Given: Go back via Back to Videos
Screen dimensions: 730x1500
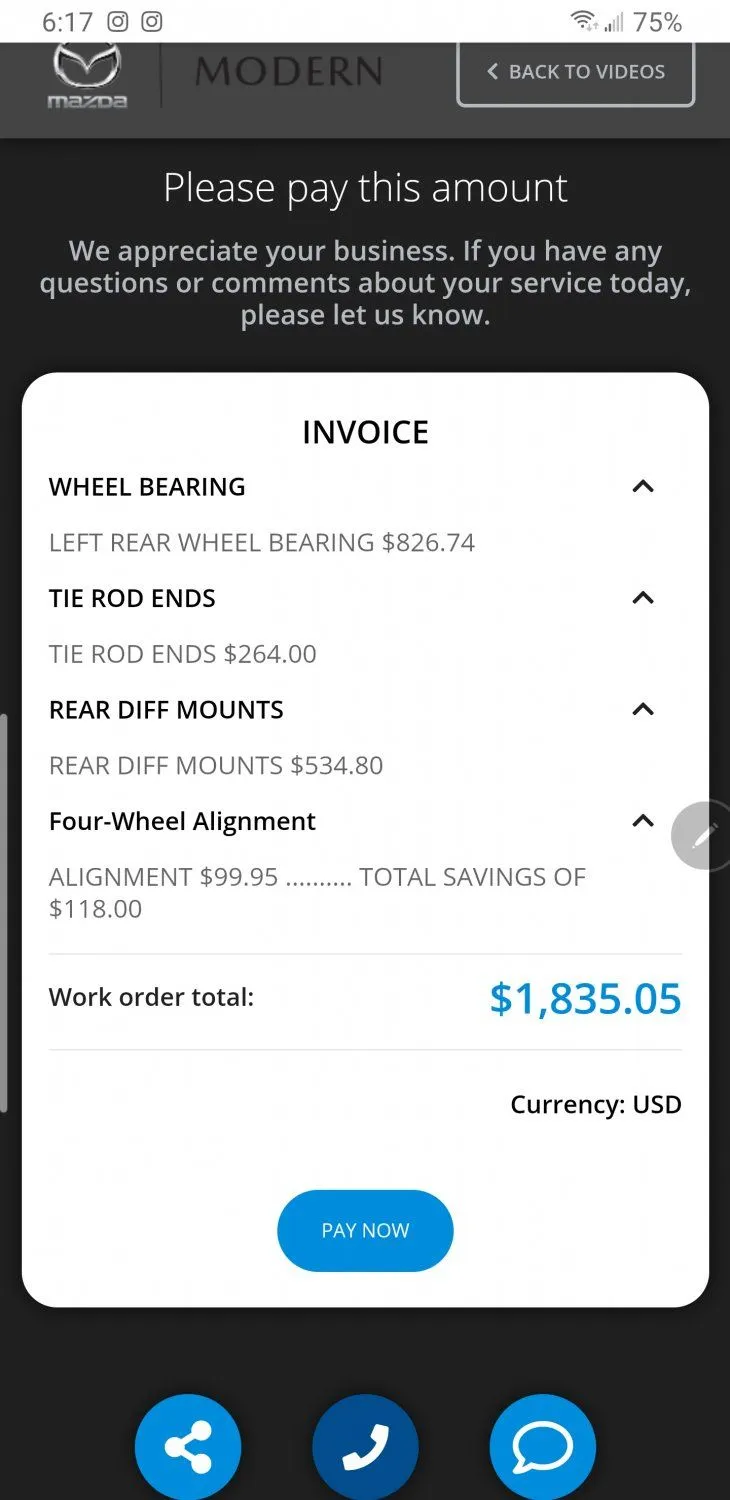Looking at the screenshot, I should (x=575, y=72).
